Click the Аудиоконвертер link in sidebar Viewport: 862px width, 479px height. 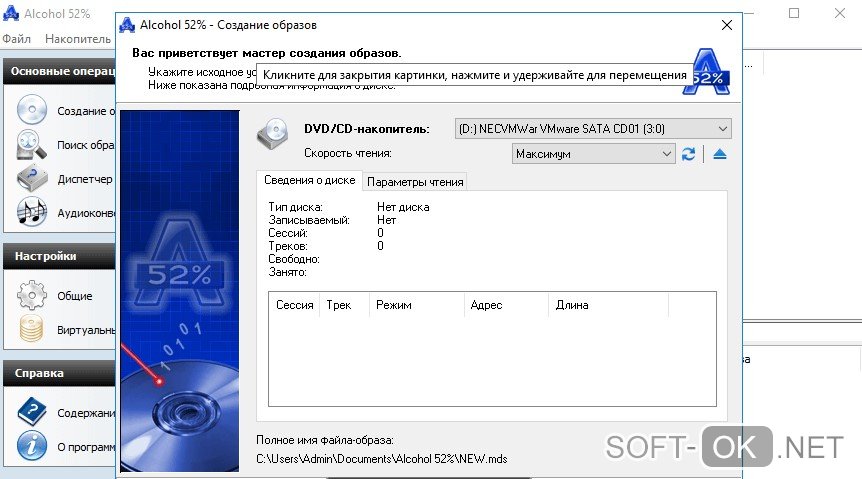(x=86, y=213)
